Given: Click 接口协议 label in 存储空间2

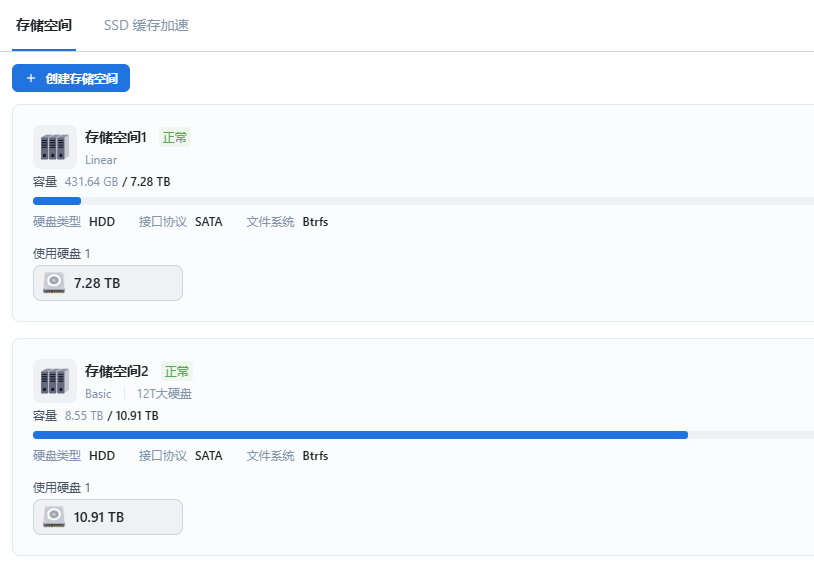Looking at the screenshot, I should 163,456.
